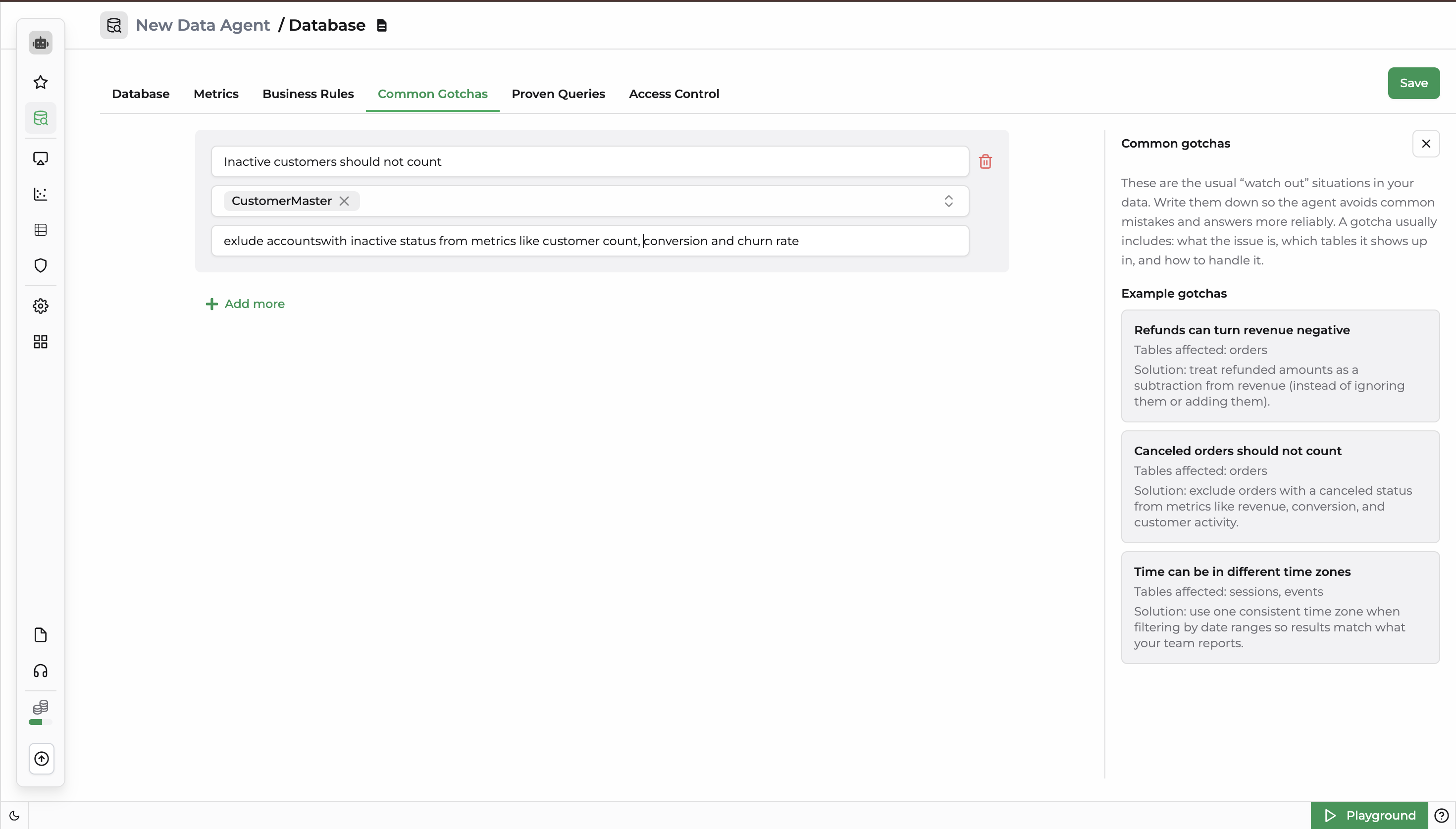
Task: Close the Common gotchas help panel
Action: 1426,144
